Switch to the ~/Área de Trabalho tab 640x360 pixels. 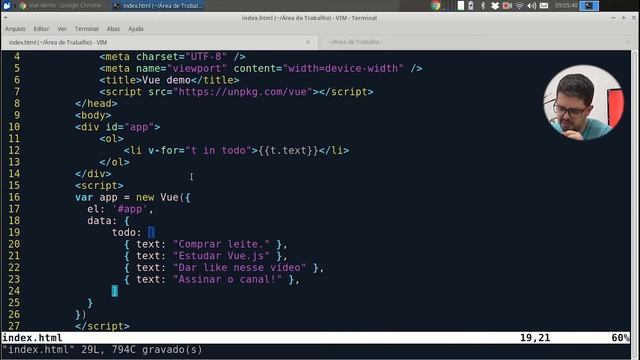(x=476, y=42)
